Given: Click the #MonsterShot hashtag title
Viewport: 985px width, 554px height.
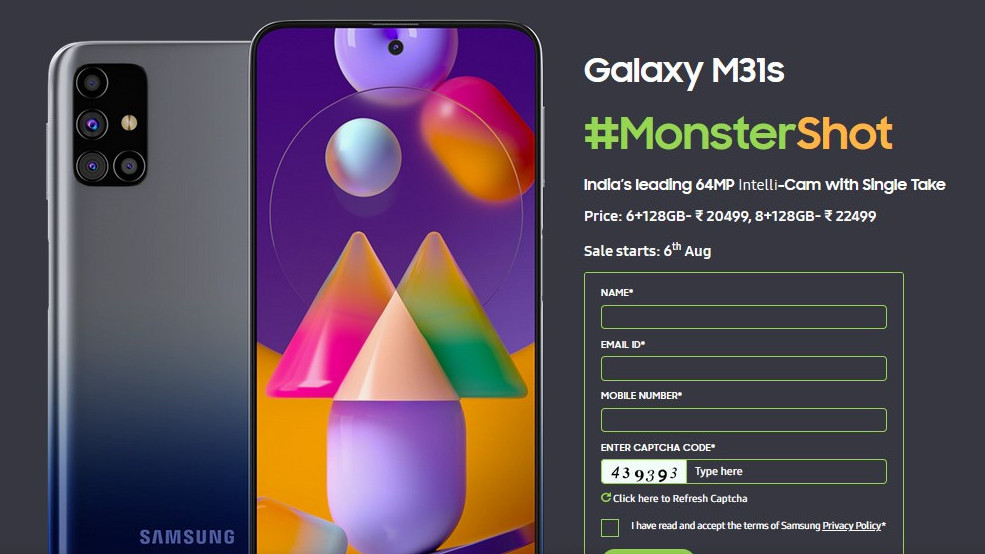Looking at the screenshot, I should [739, 133].
